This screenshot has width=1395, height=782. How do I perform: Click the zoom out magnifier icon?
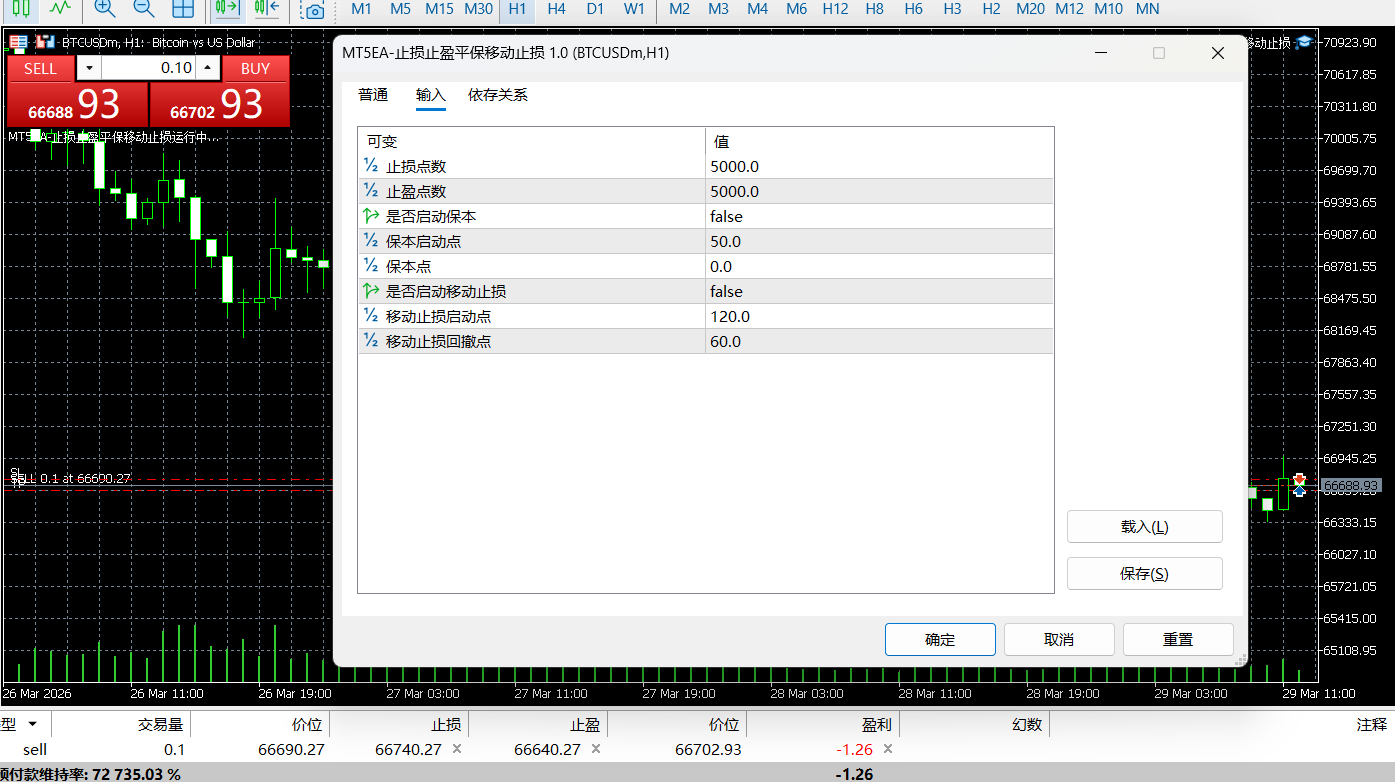[144, 9]
